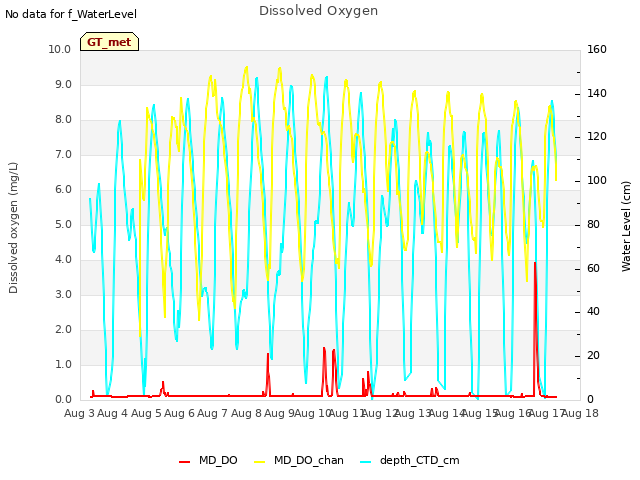The image size is (640, 480).
Task: Click the 100 right axis value
Action: [597, 180]
